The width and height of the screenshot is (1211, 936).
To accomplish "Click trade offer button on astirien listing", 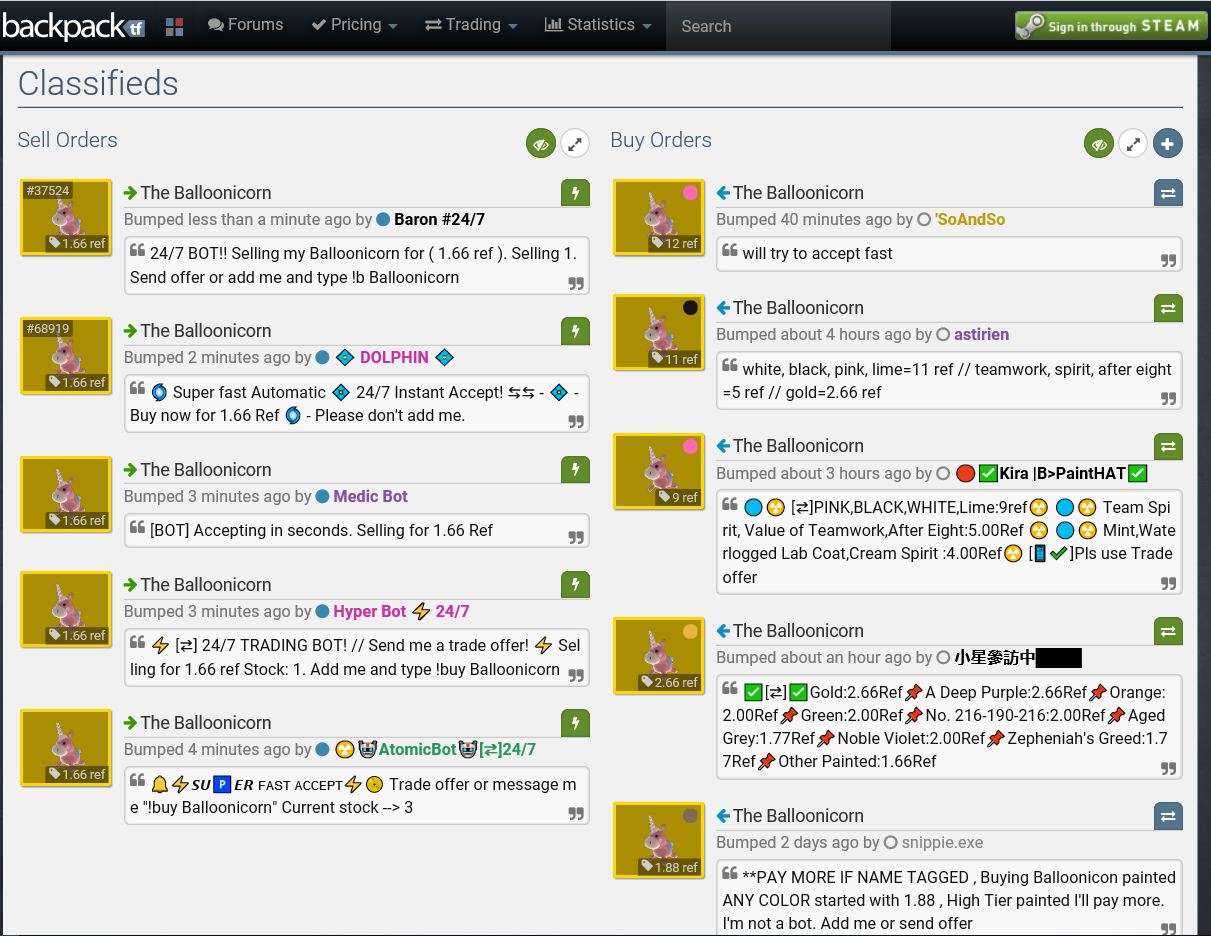I will (x=1168, y=308).
